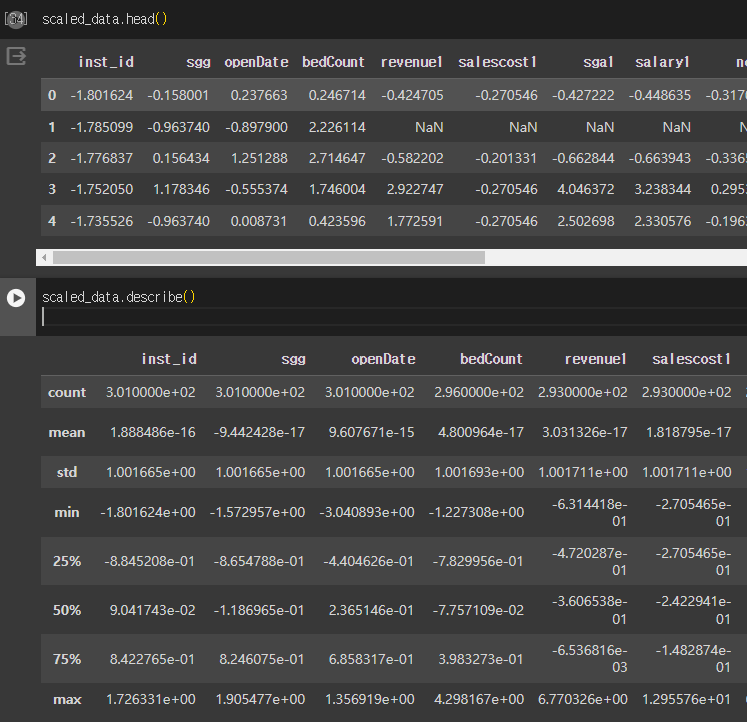
Task: Click 50% value 2.365146e-01
Action: [371, 611]
